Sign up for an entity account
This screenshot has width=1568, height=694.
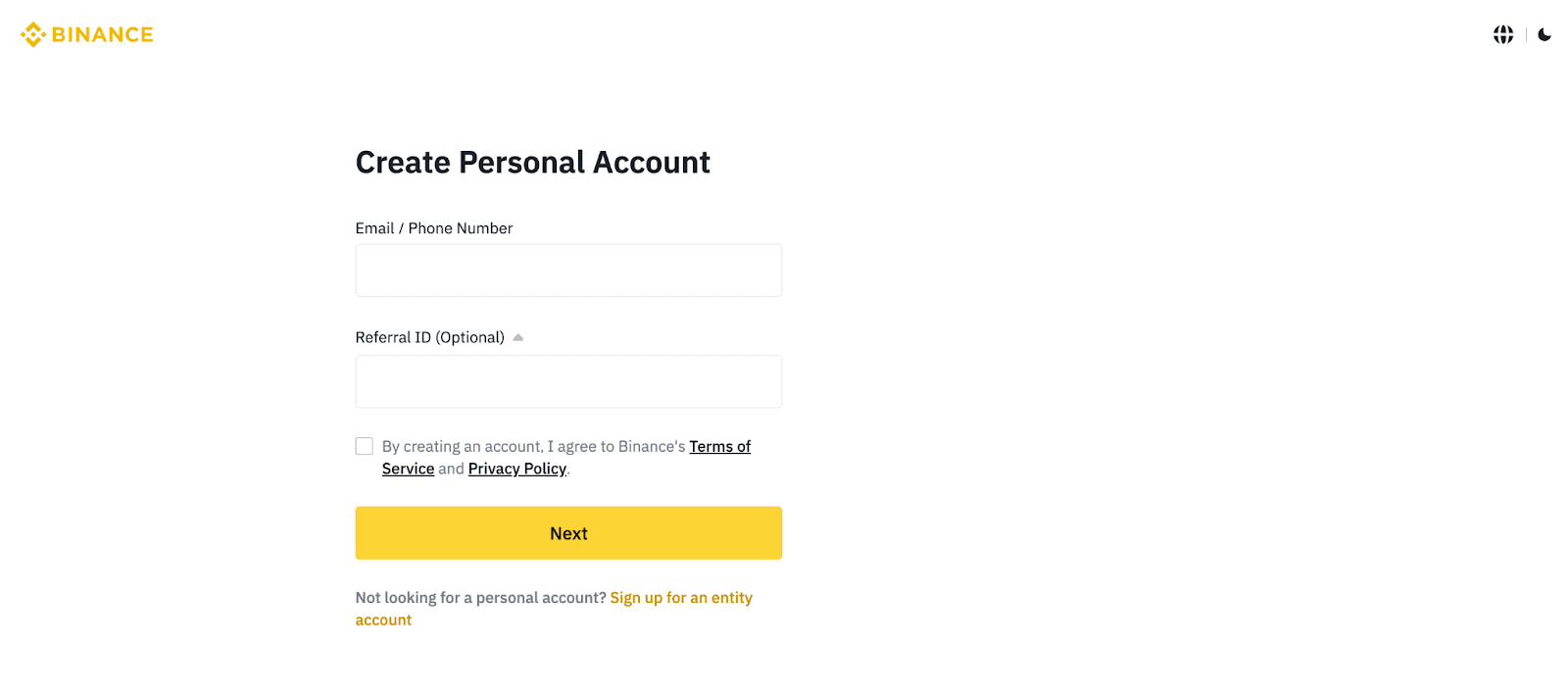[x=681, y=597]
